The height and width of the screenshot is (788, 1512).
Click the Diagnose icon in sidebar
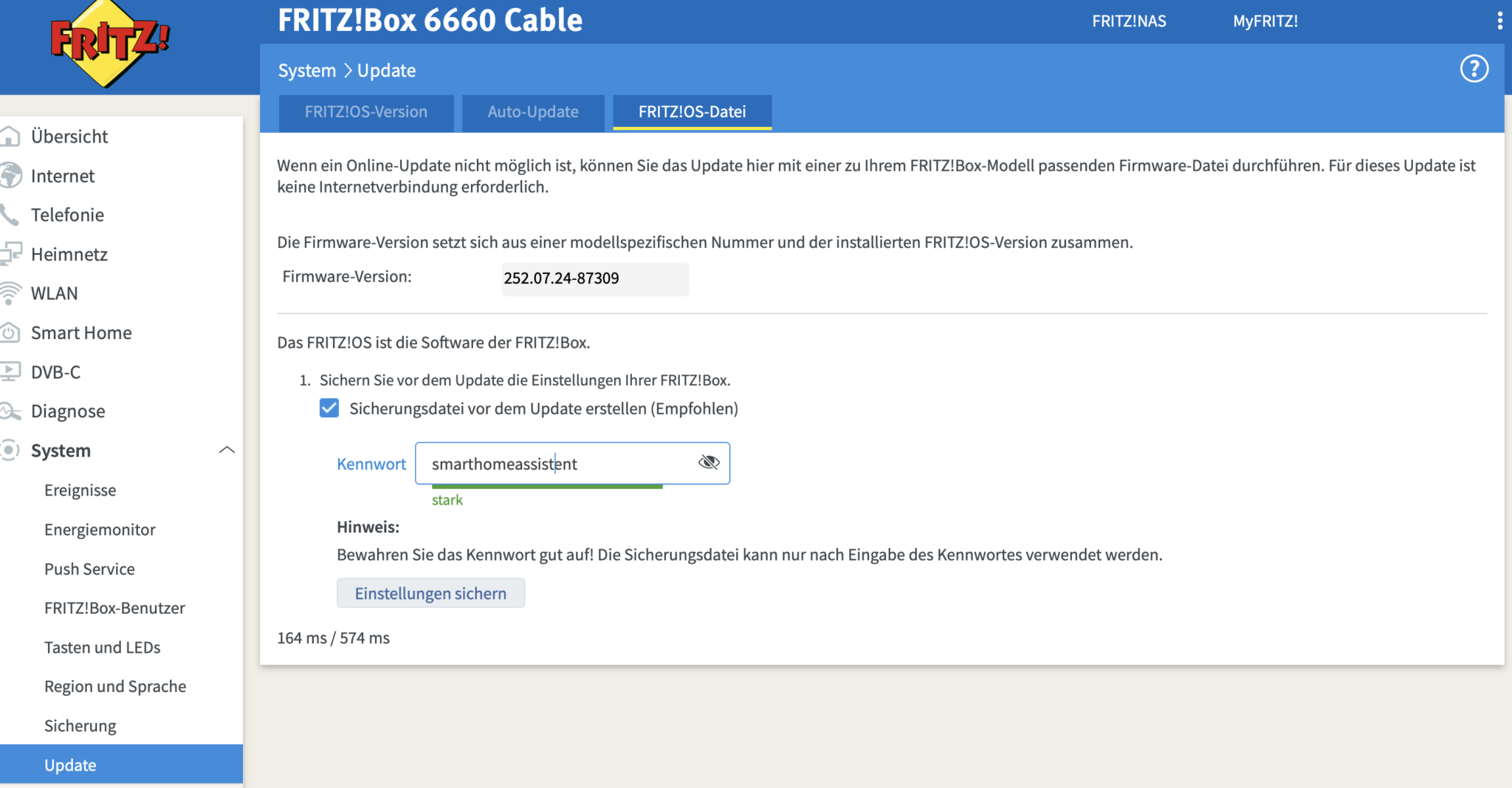(10, 411)
